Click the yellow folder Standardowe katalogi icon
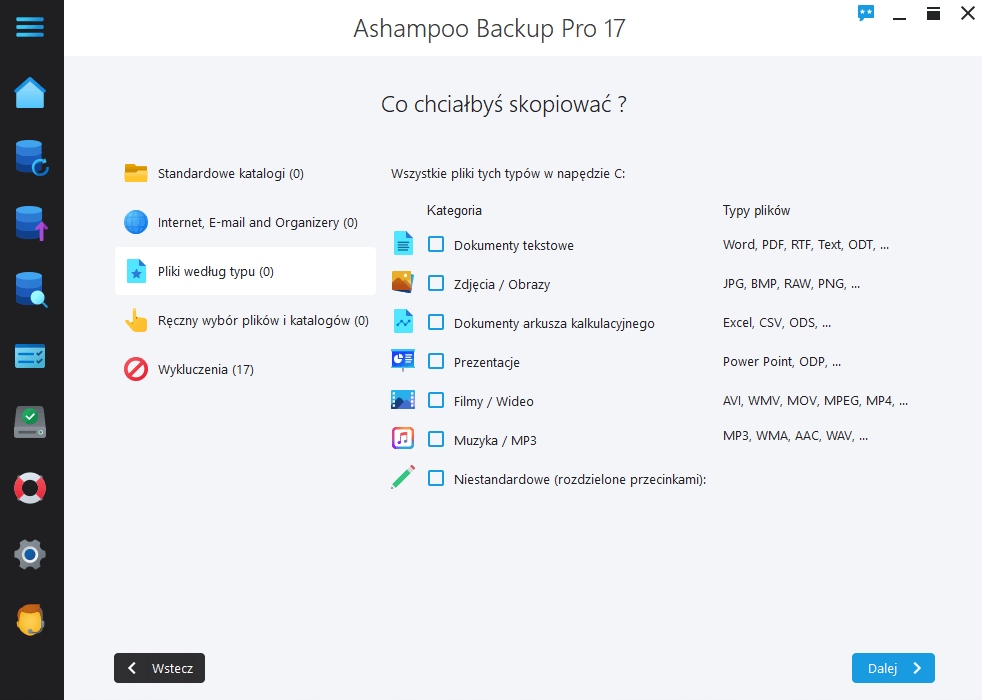This screenshot has height=700, width=982. tap(136, 173)
